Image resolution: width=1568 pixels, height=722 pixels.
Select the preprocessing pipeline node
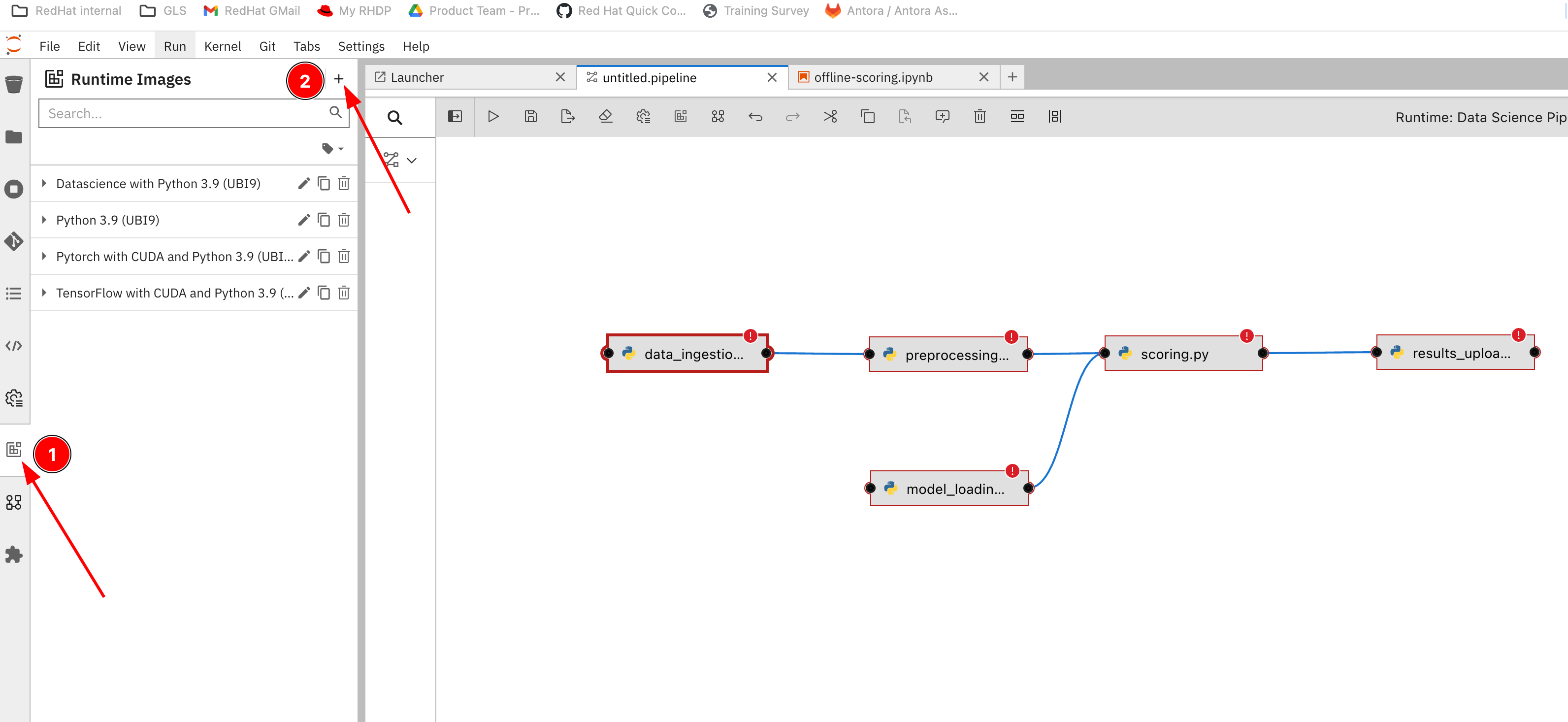point(948,354)
